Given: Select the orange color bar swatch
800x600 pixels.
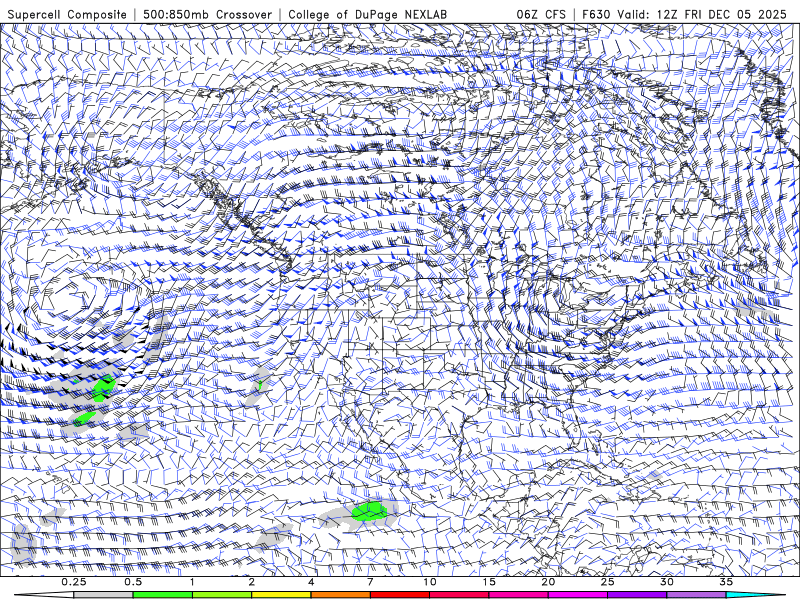Looking at the screenshot, I should pos(340,595).
